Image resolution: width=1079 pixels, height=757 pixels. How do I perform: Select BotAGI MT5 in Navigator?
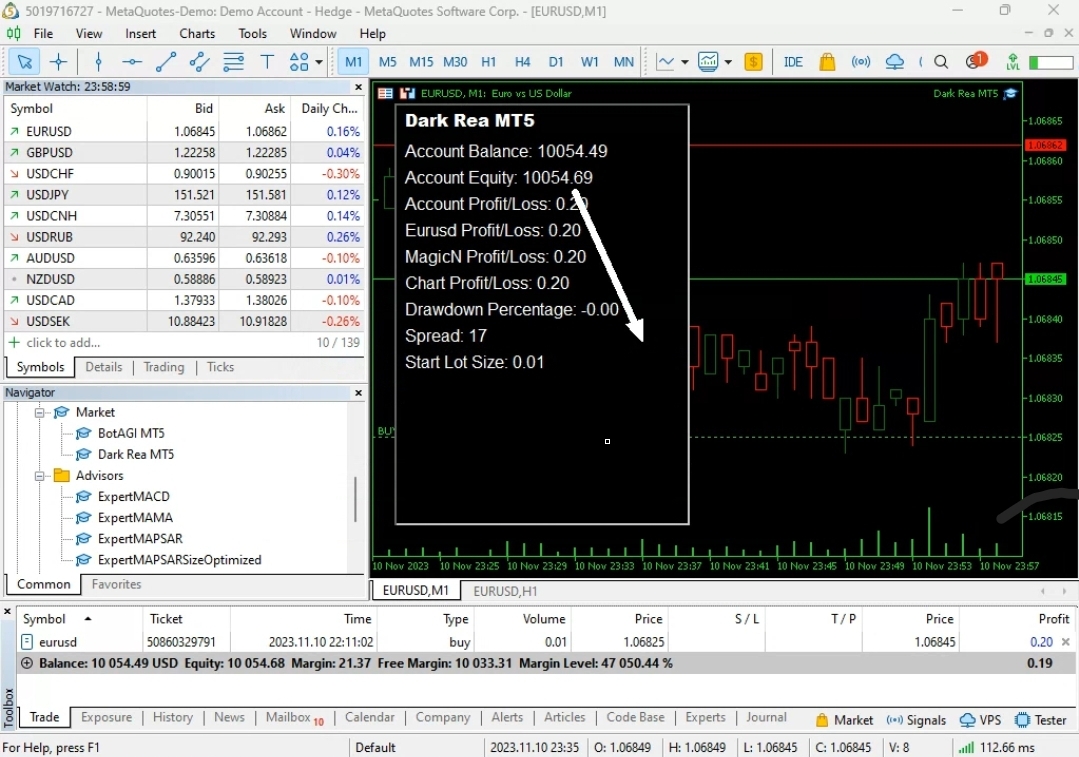coord(131,433)
